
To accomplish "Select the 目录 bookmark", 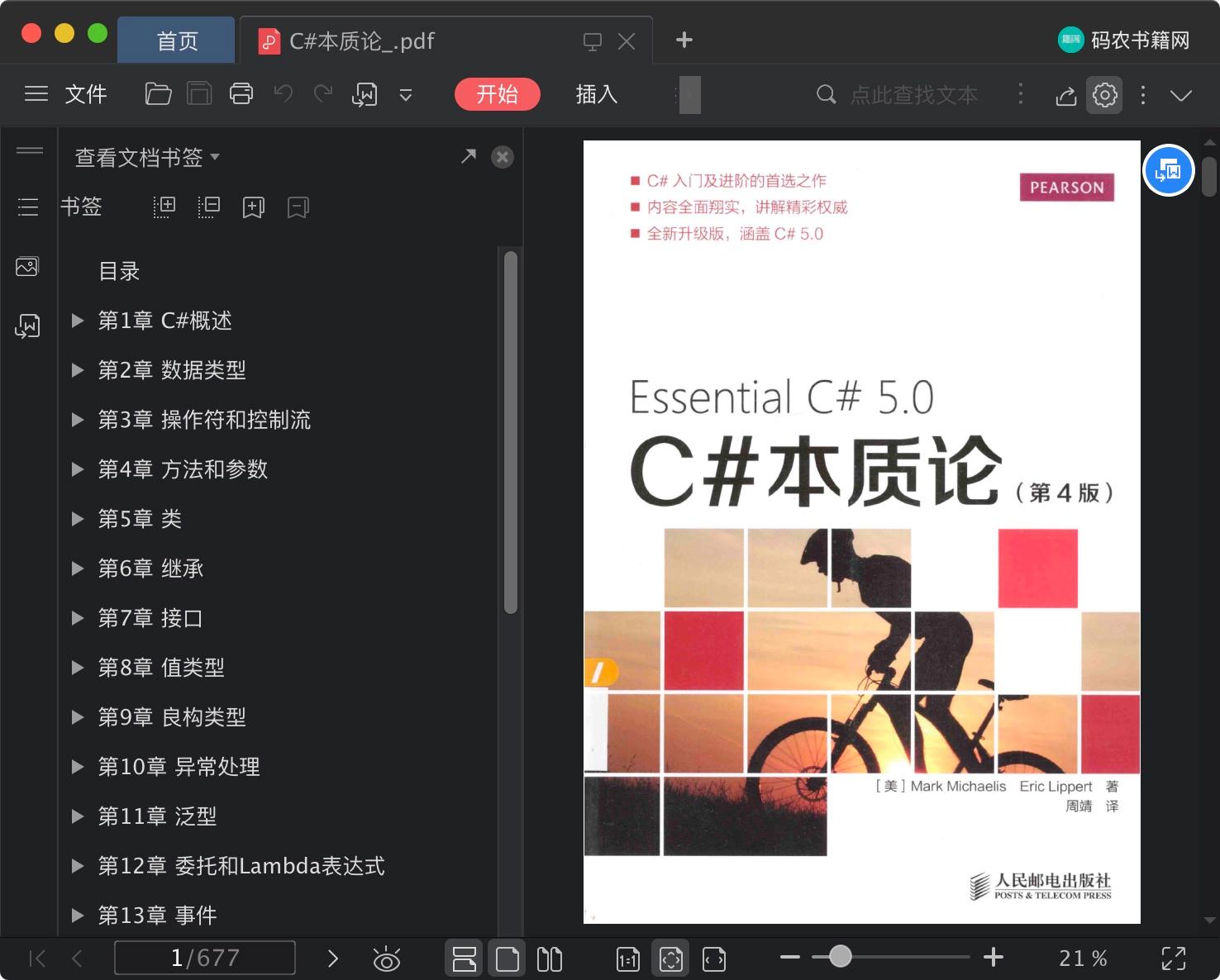I will (119, 271).
